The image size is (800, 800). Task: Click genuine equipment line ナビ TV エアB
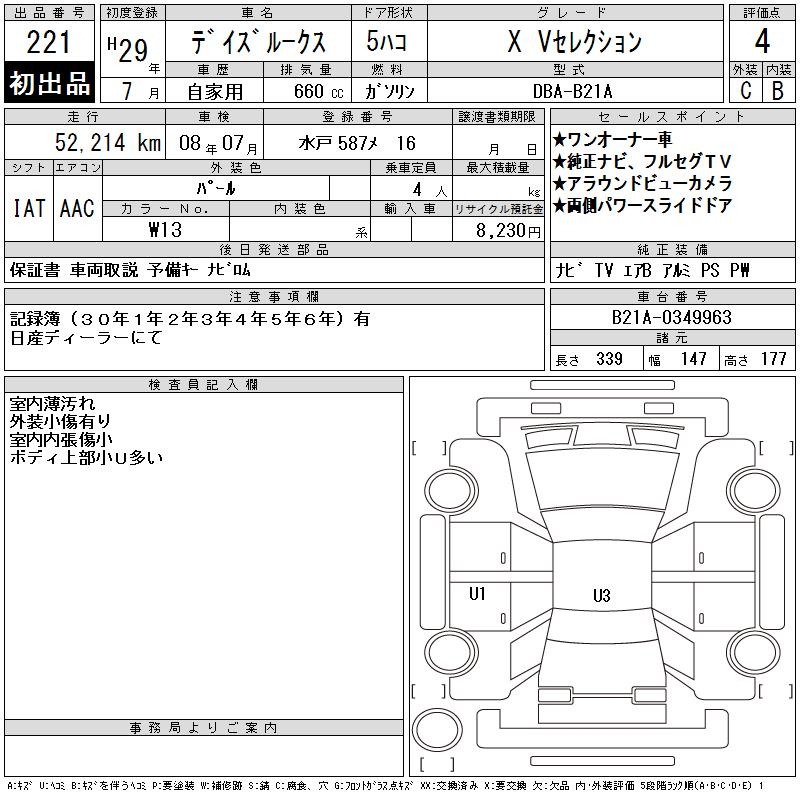click(x=604, y=270)
